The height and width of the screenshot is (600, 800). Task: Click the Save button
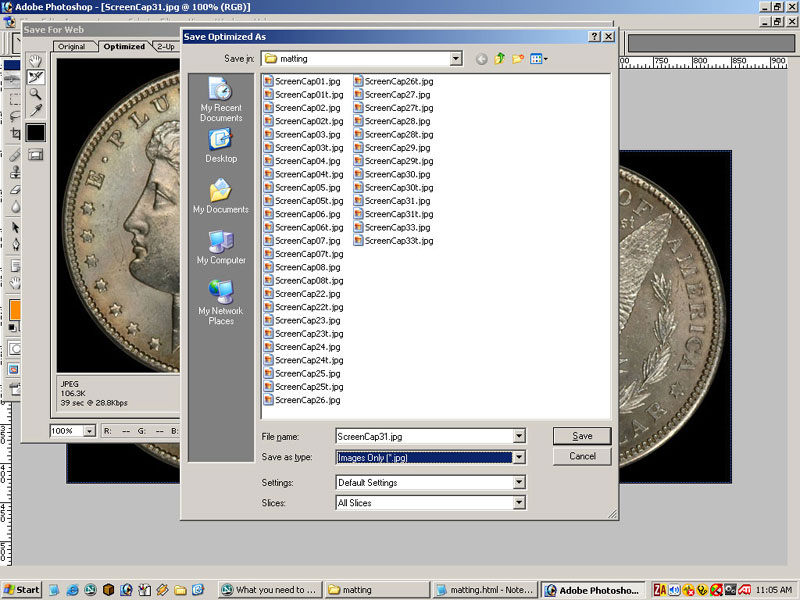click(x=582, y=436)
